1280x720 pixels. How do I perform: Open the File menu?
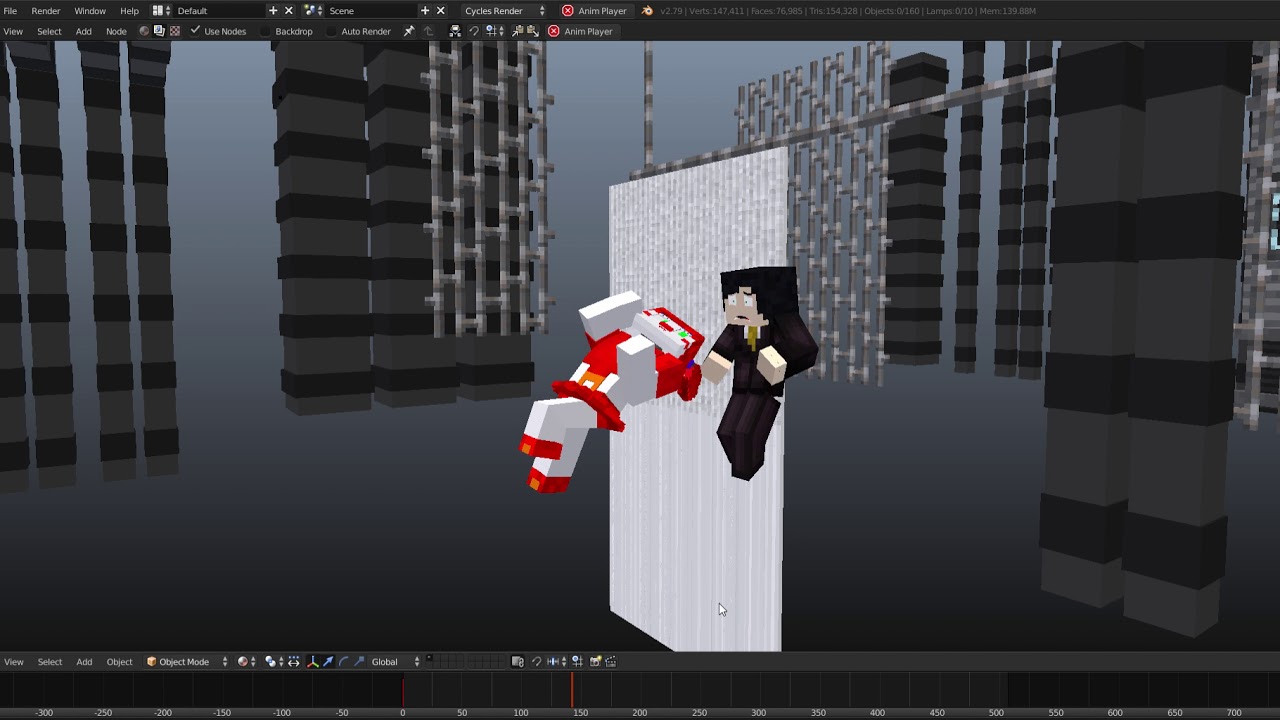10,10
